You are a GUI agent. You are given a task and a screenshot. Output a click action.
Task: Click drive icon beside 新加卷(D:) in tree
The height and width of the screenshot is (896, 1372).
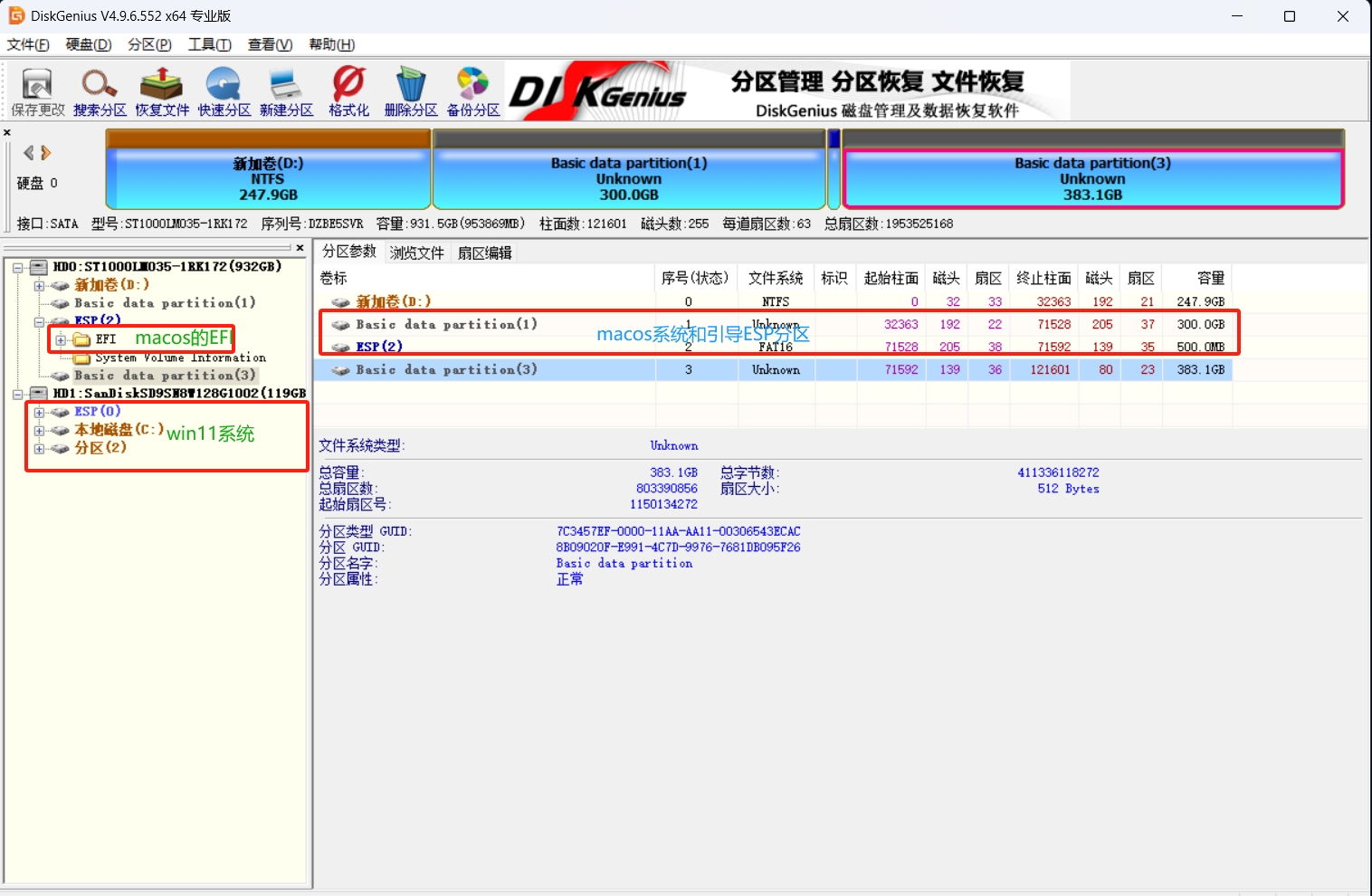60,285
